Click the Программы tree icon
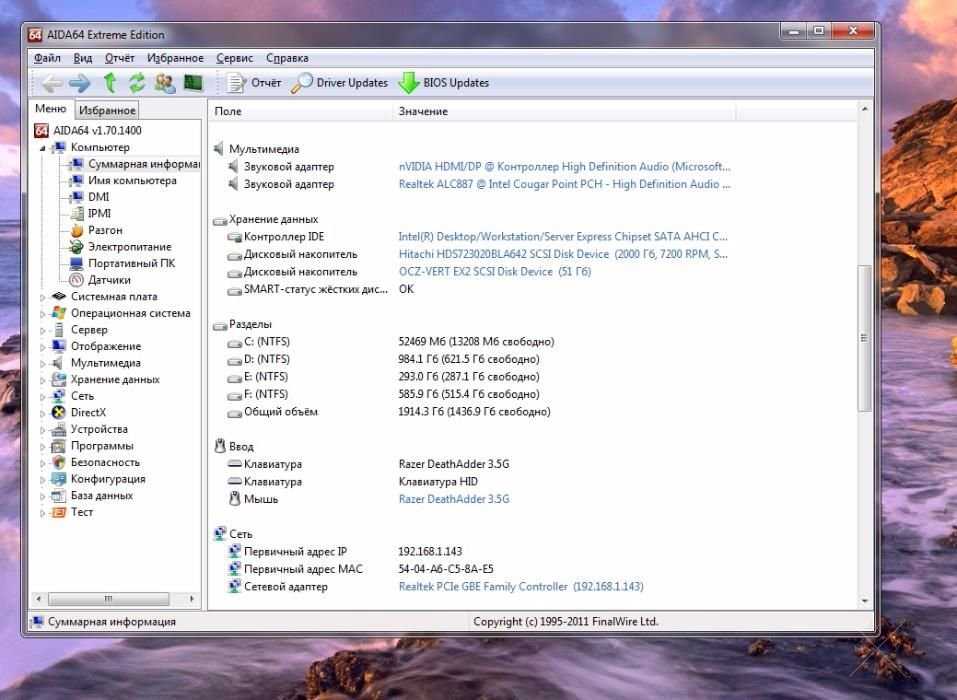 (59, 446)
